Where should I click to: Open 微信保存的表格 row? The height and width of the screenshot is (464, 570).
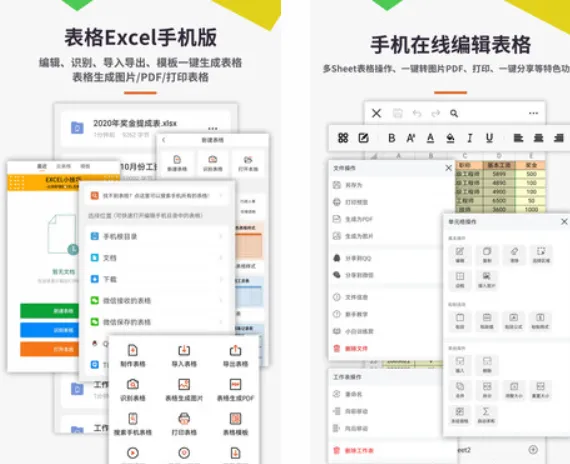[x=157, y=322]
